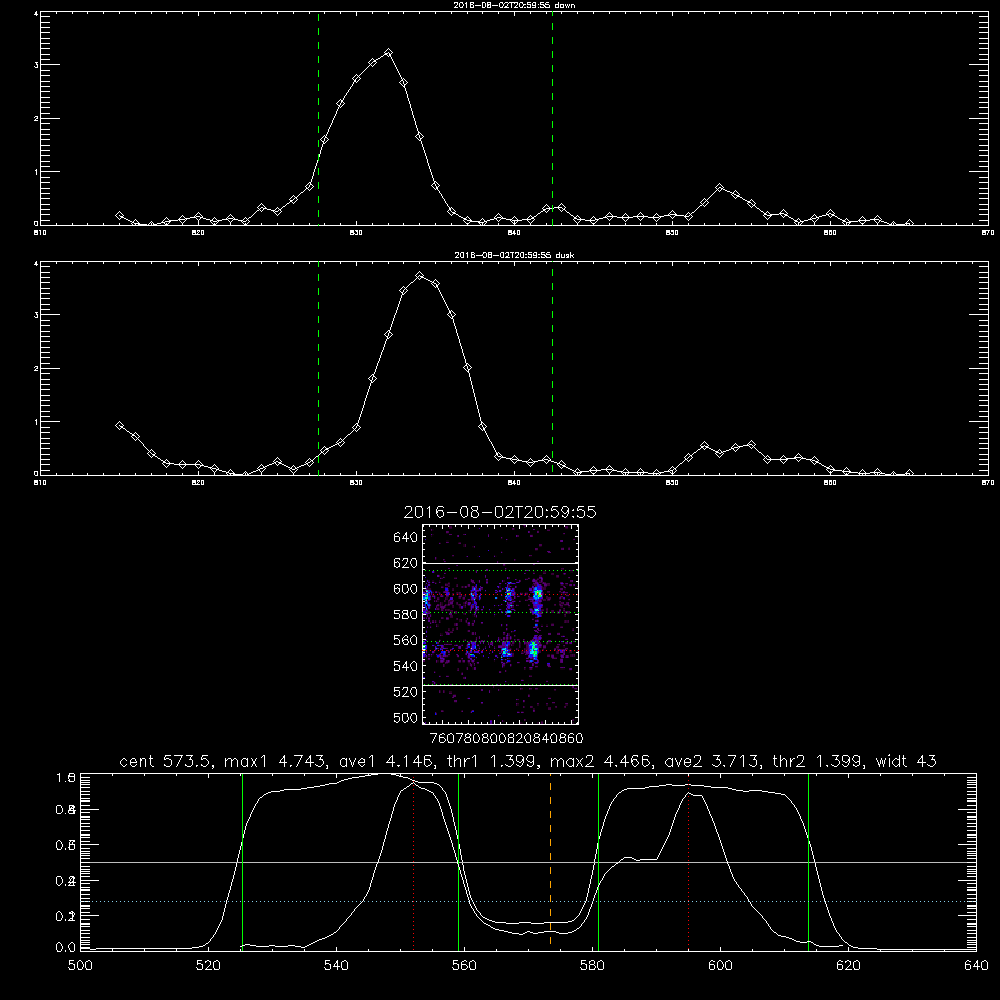Click the small secondary peak on the dawn curve
This screenshot has width=1000, height=1000.
pos(719,188)
